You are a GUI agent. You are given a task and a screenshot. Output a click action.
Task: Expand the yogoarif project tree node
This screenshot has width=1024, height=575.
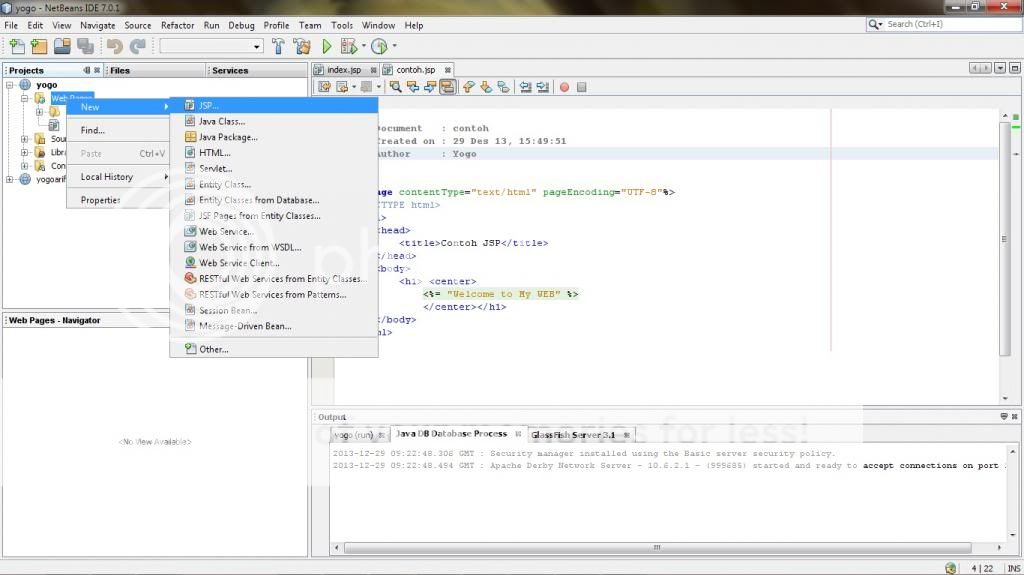click(10, 180)
